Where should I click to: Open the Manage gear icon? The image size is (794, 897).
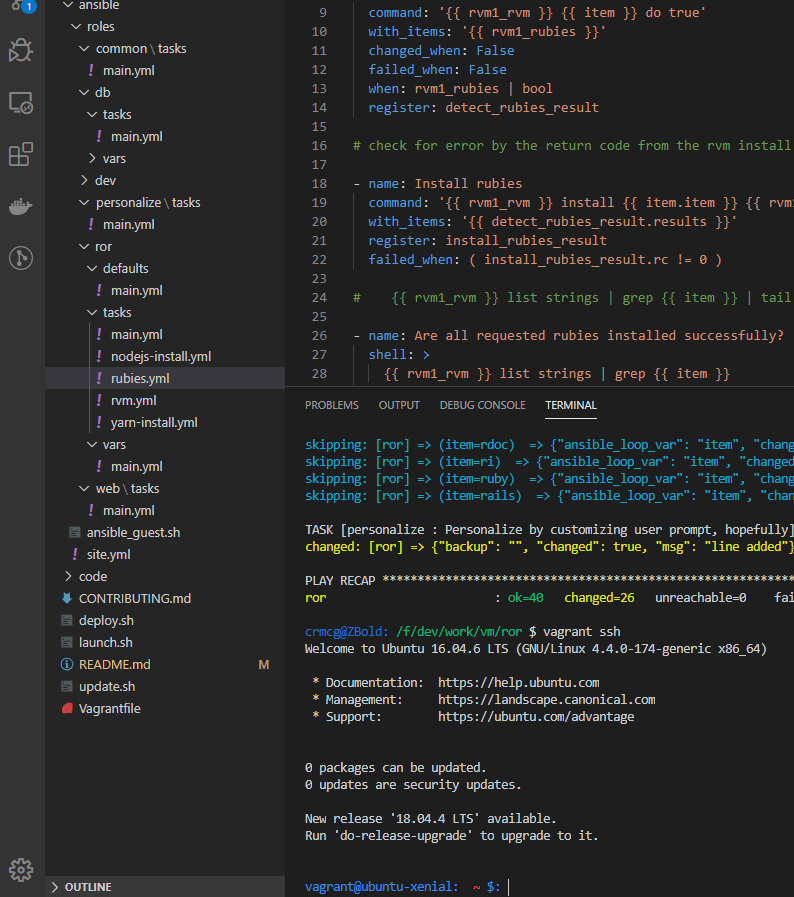21,870
